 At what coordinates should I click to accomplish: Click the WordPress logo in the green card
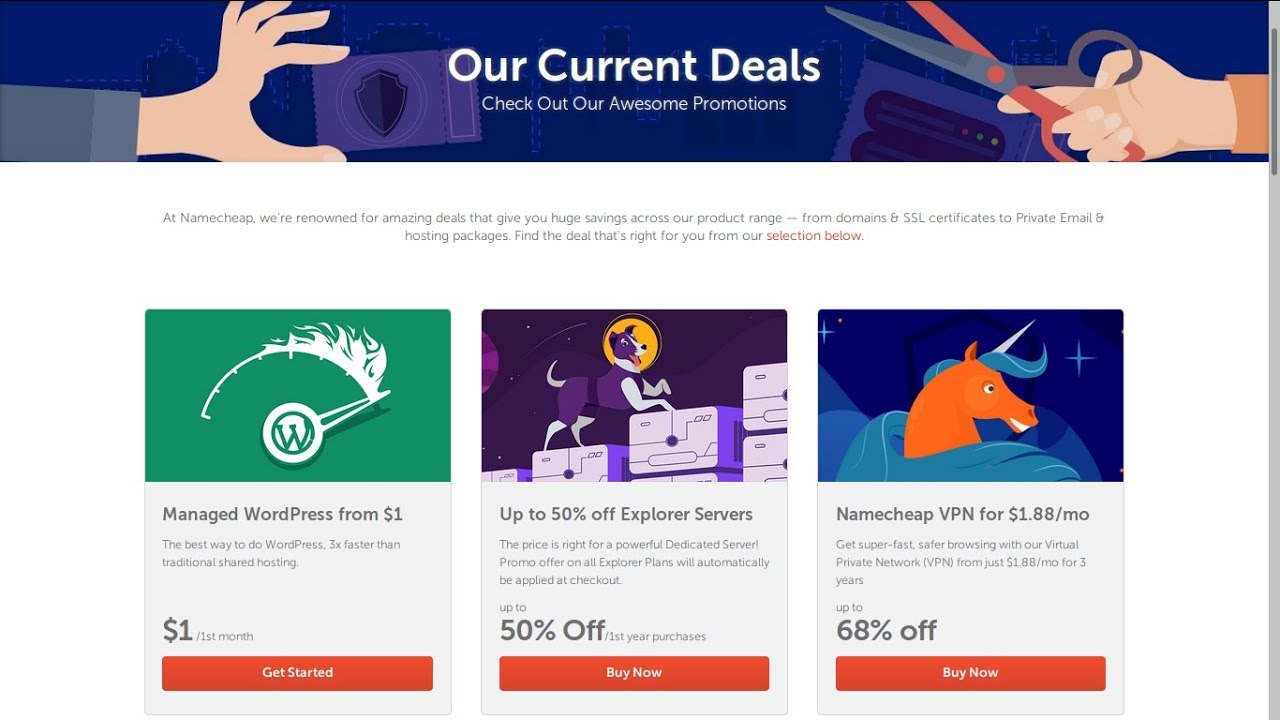(x=293, y=435)
